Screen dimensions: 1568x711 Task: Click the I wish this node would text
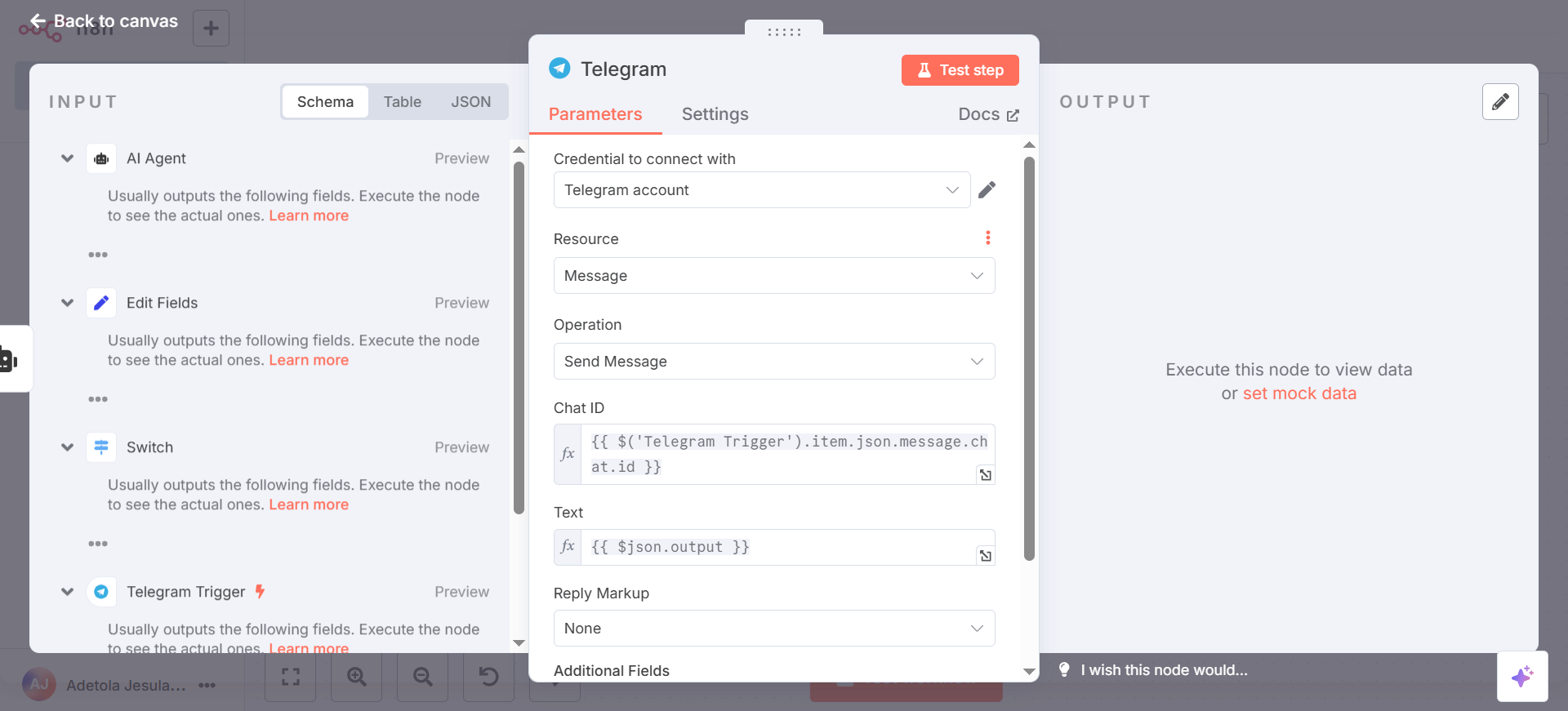point(1164,670)
